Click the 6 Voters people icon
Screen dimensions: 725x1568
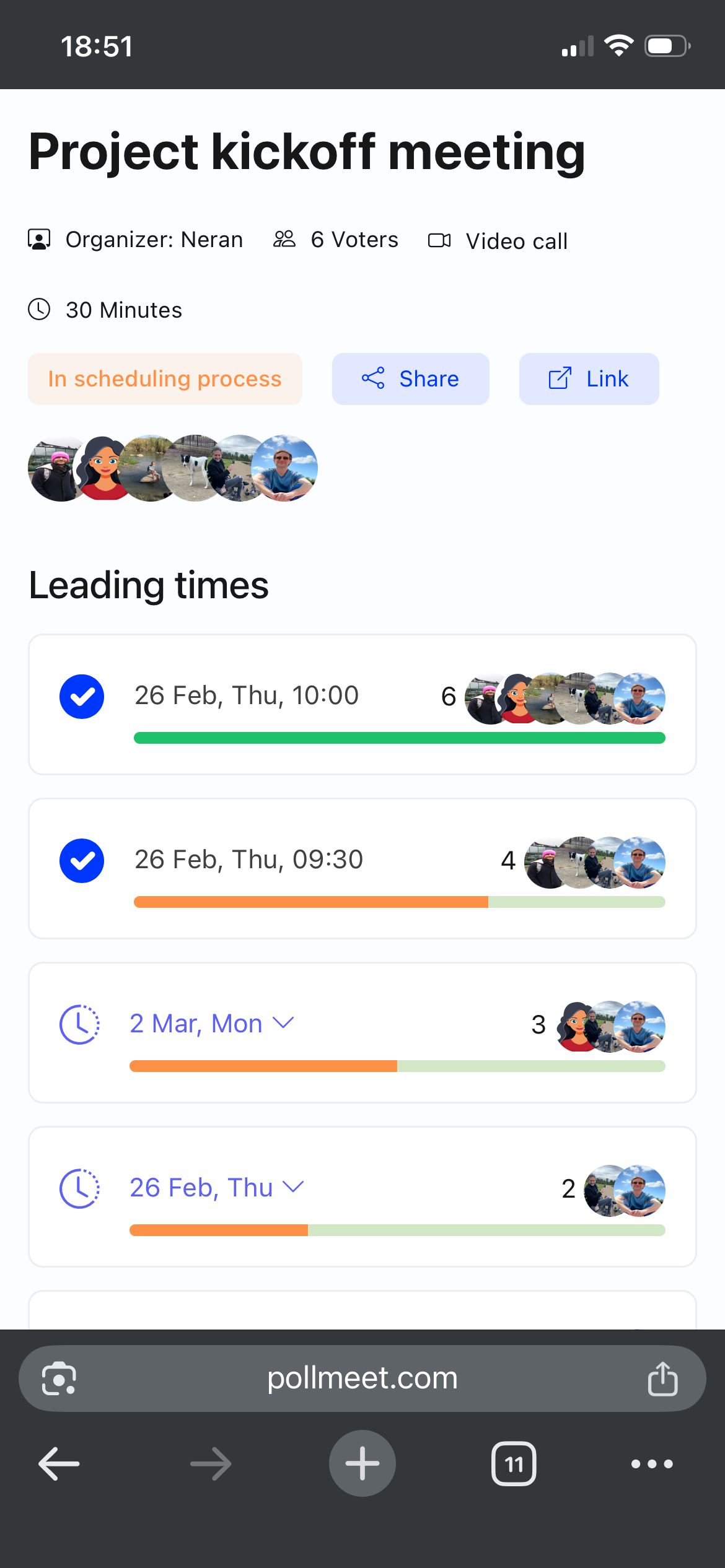click(x=284, y=238)
